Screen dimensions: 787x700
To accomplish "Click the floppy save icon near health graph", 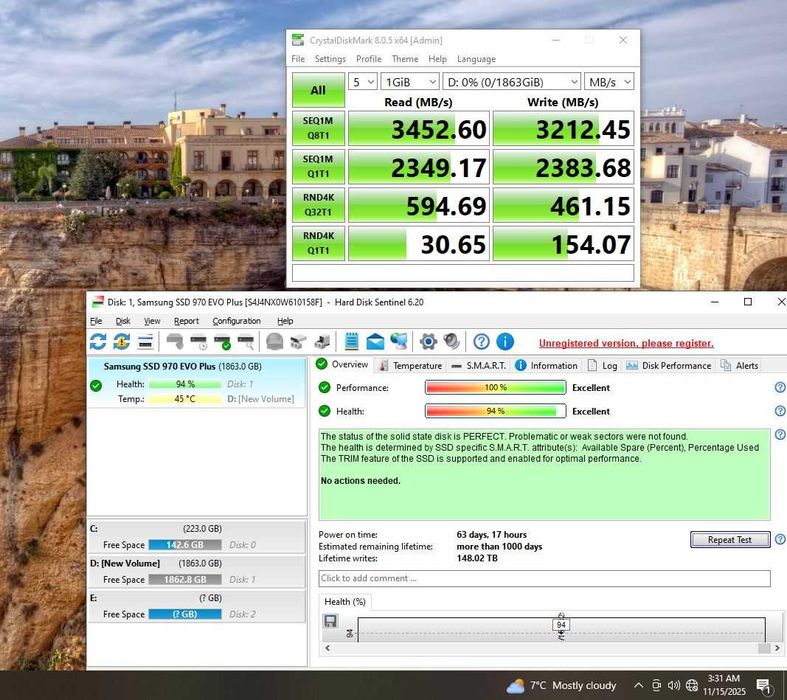I will (330, 621).
